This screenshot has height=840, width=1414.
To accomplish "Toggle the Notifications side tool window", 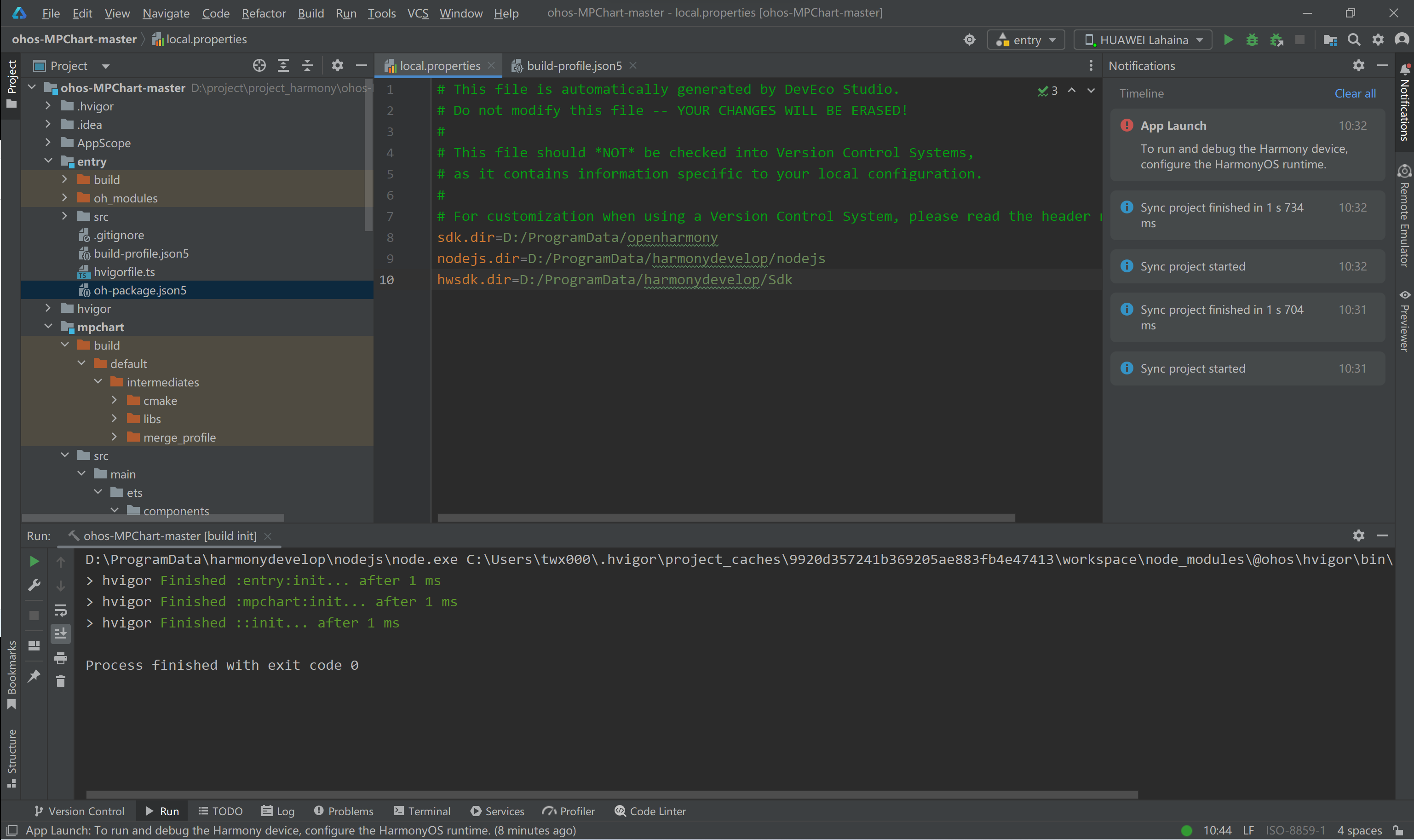I will point(1404,102).
